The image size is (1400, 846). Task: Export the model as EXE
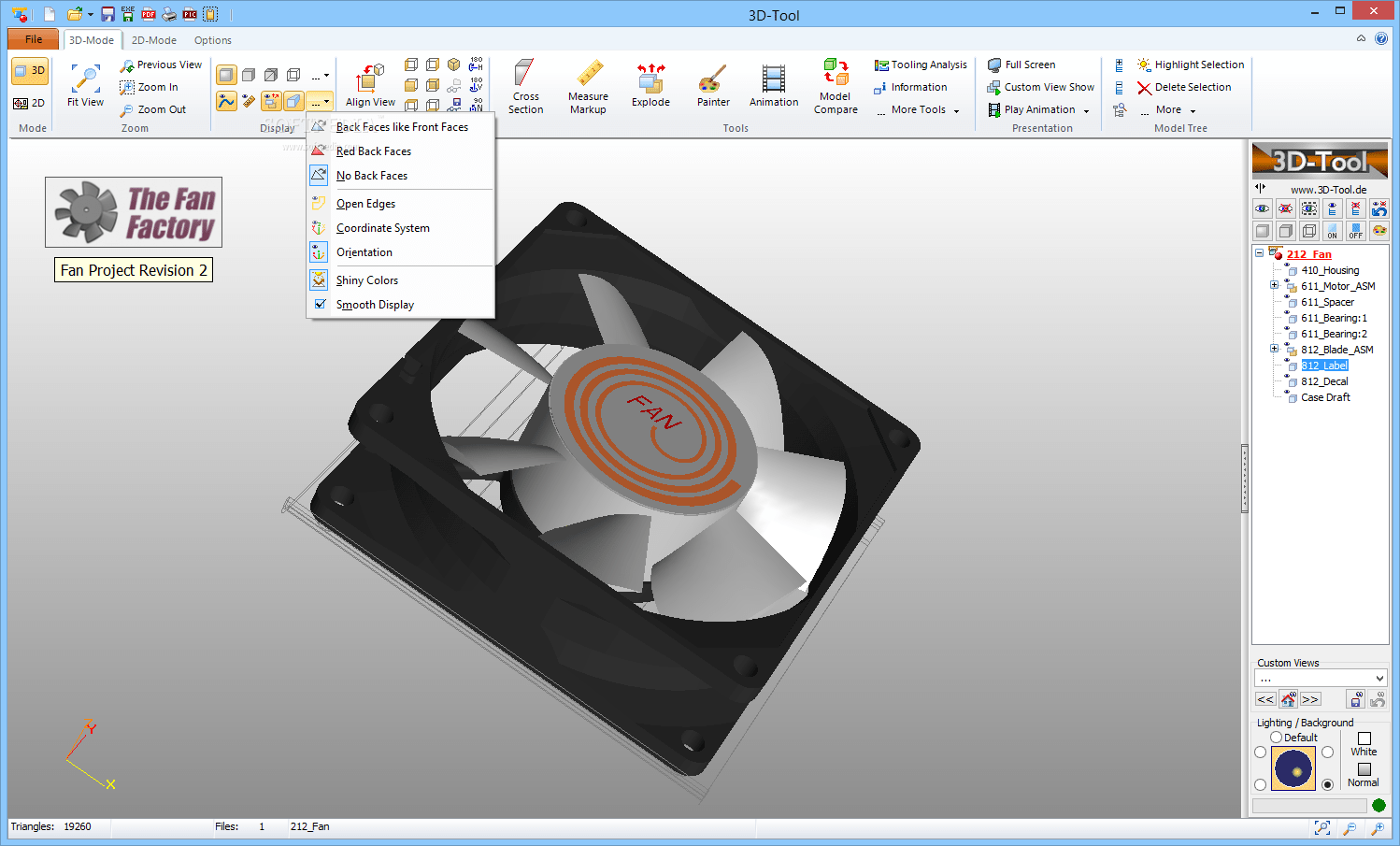click(x=128, y=14)
